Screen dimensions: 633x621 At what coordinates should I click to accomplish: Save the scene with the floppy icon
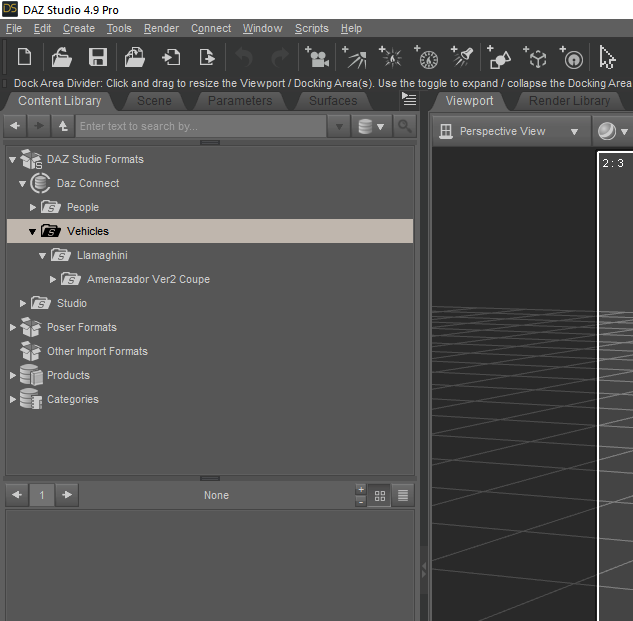click(x=98, y=57)
